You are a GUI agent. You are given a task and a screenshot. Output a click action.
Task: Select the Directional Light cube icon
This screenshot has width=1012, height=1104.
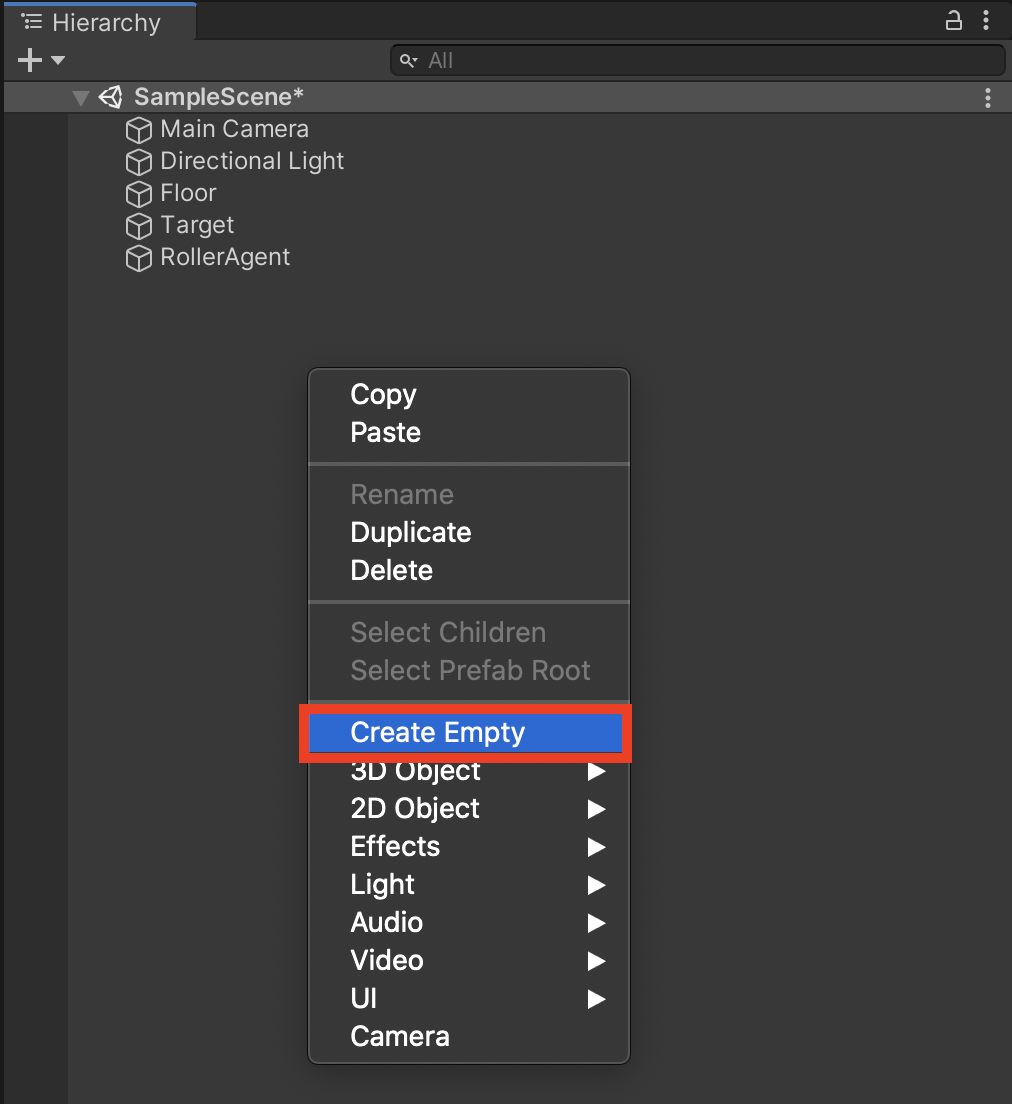click(x=139, y=162)
